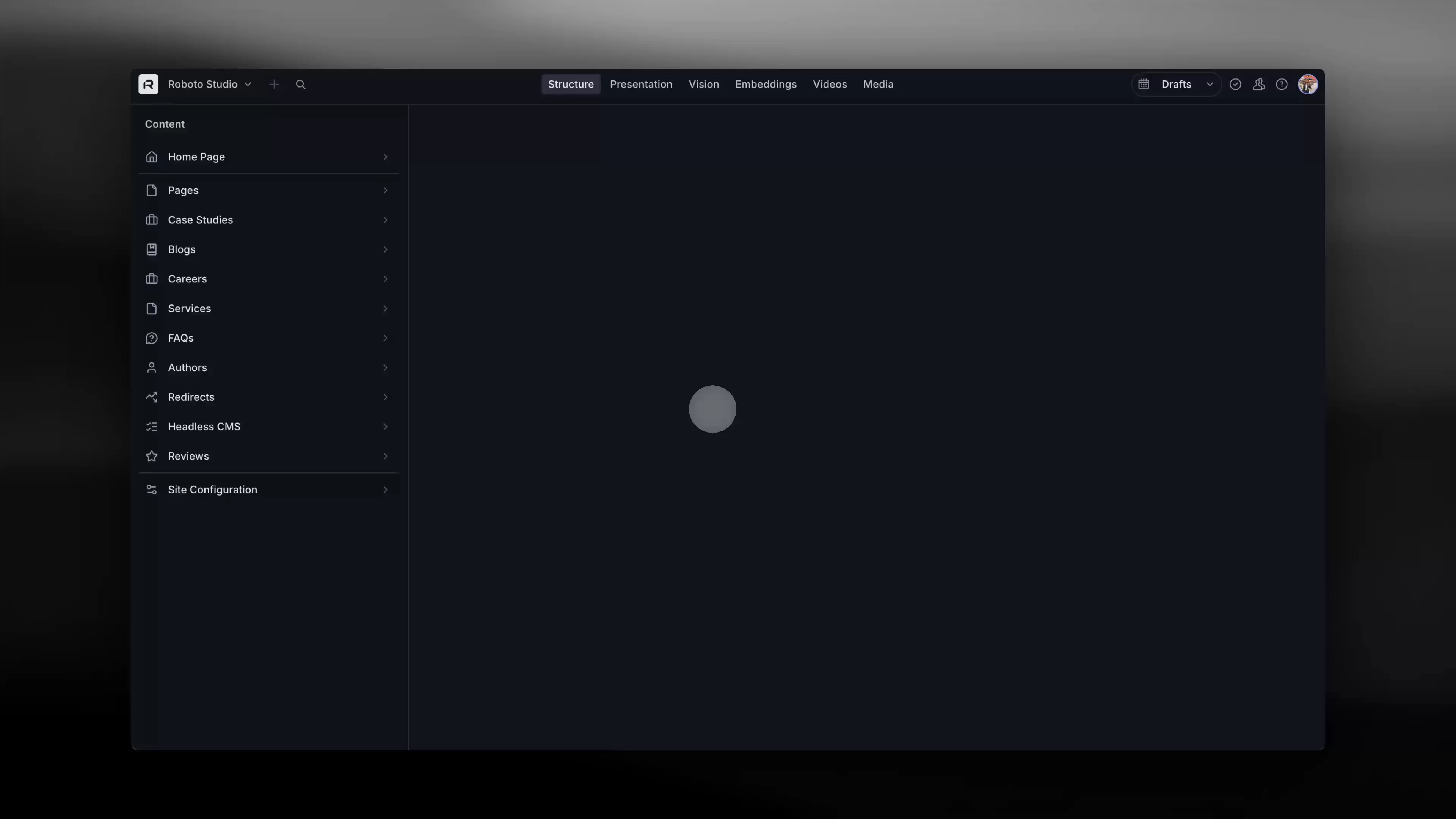Expand the Home Page chevron
This screenshot has width=1456, height=819.
386,157
